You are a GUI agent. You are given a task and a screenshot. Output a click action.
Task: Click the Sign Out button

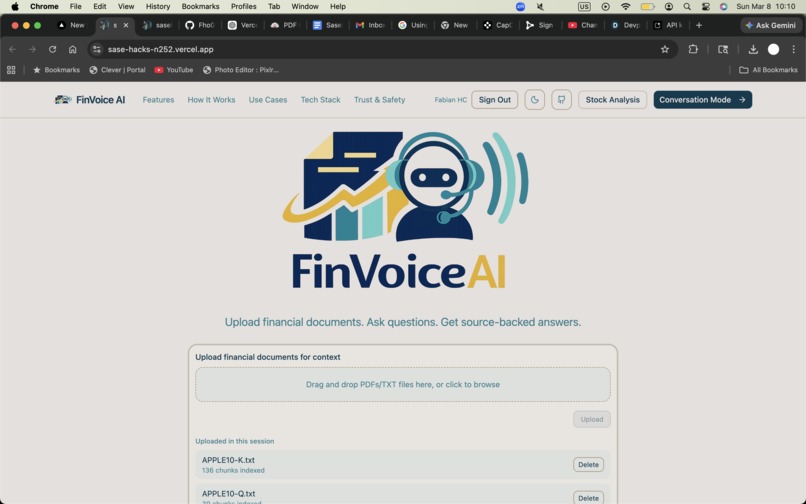point(494,100)
